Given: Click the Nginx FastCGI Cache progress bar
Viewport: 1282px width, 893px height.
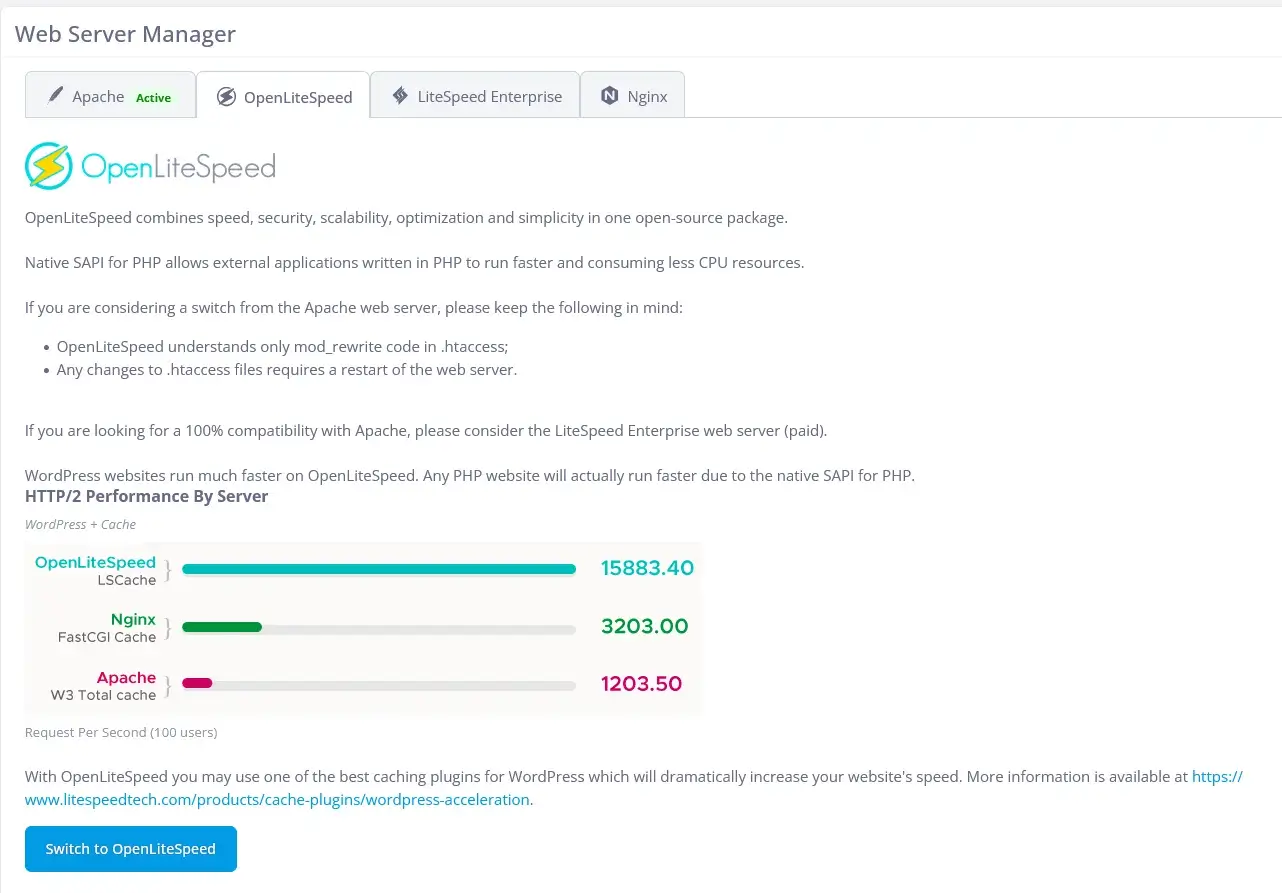Looking at the screenshot, I should tap(379, 627).
